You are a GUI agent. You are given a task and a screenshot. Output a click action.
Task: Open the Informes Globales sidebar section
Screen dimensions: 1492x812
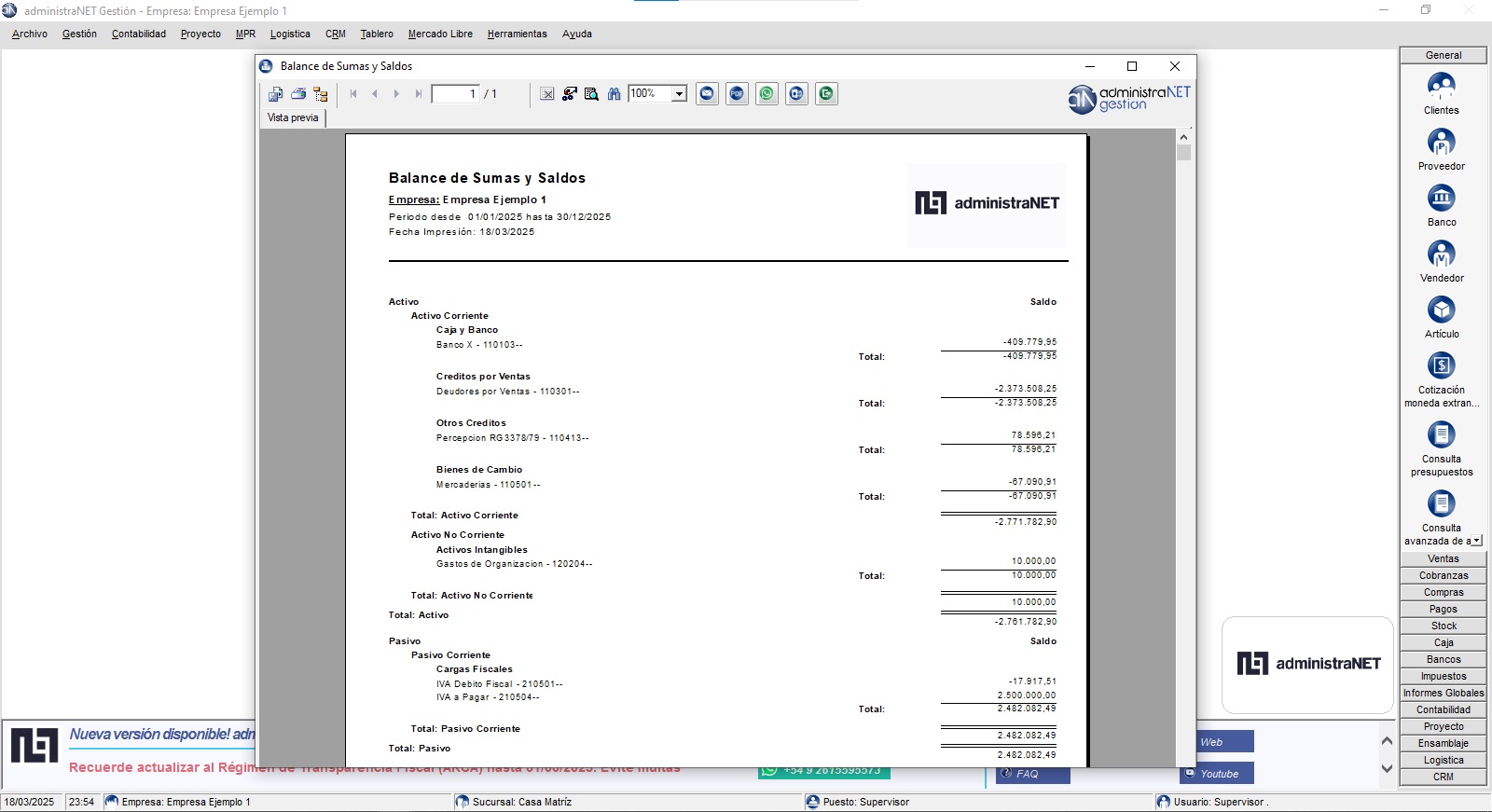pos(1444,693)
